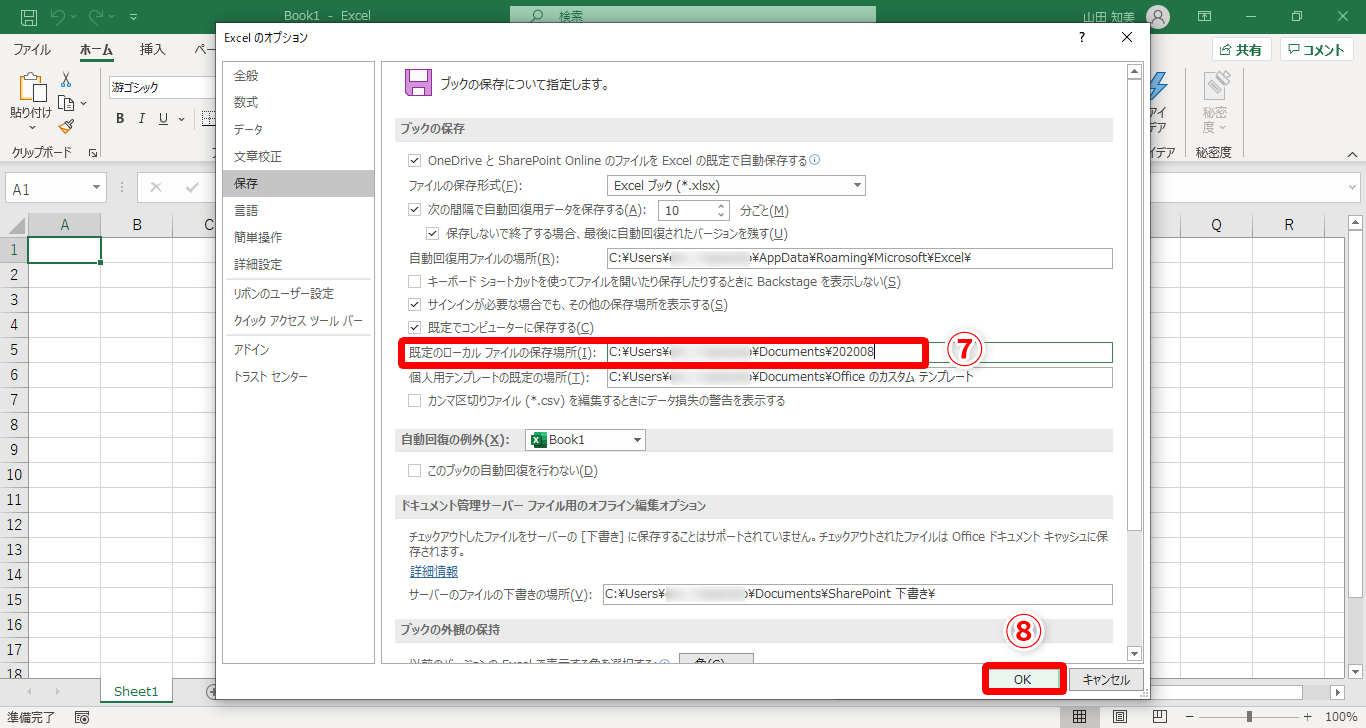Screen dimensions: 1366x728
Task: Select the 挿入 ribbon tab
Action: point(153,49)
